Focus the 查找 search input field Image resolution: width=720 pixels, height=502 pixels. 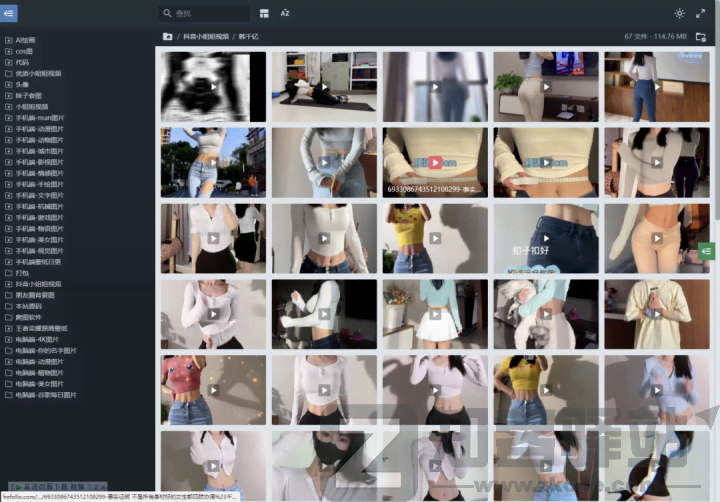pyautogui.click(x=210, y=14)
